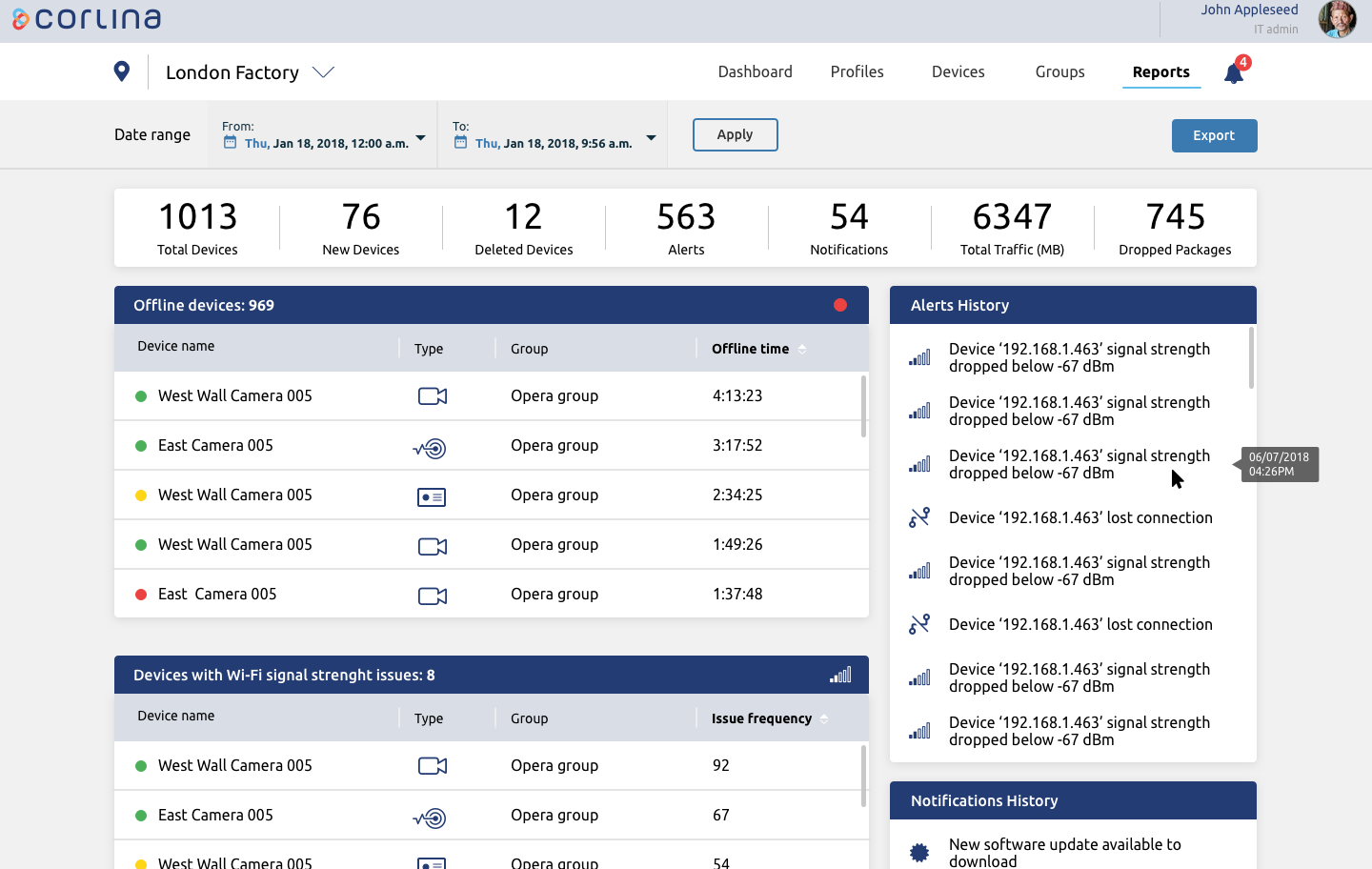
Task: Open the Groups tab
Action: (x=1059, y=71)
